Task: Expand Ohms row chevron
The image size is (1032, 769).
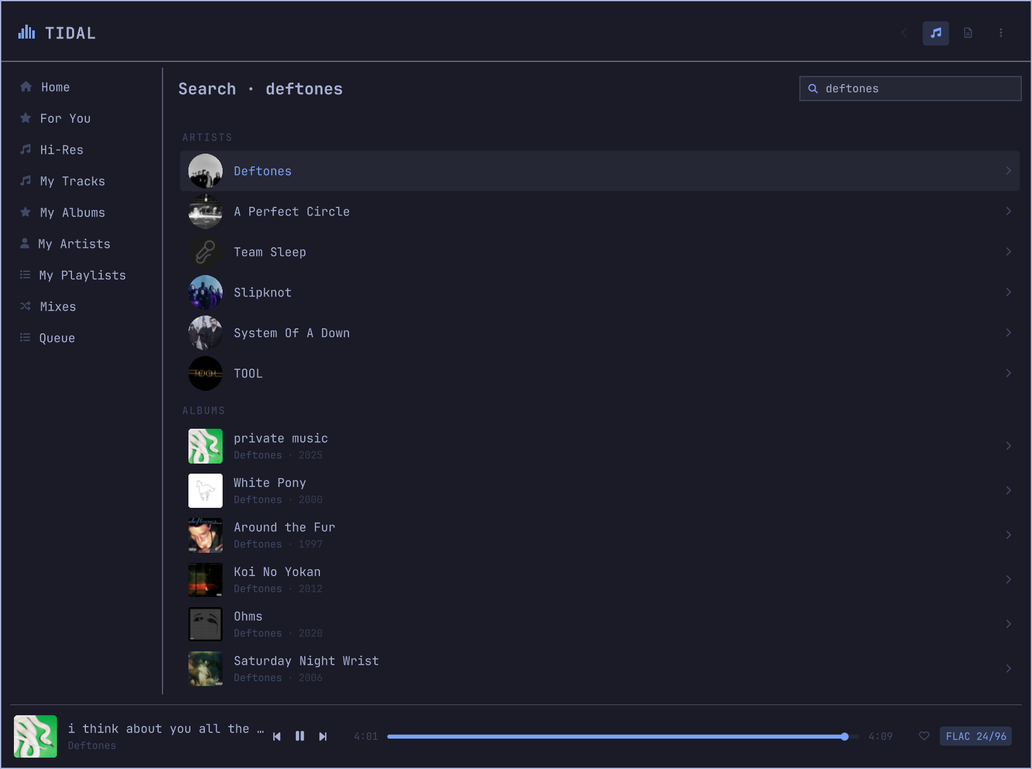Action: (1008, 624)
